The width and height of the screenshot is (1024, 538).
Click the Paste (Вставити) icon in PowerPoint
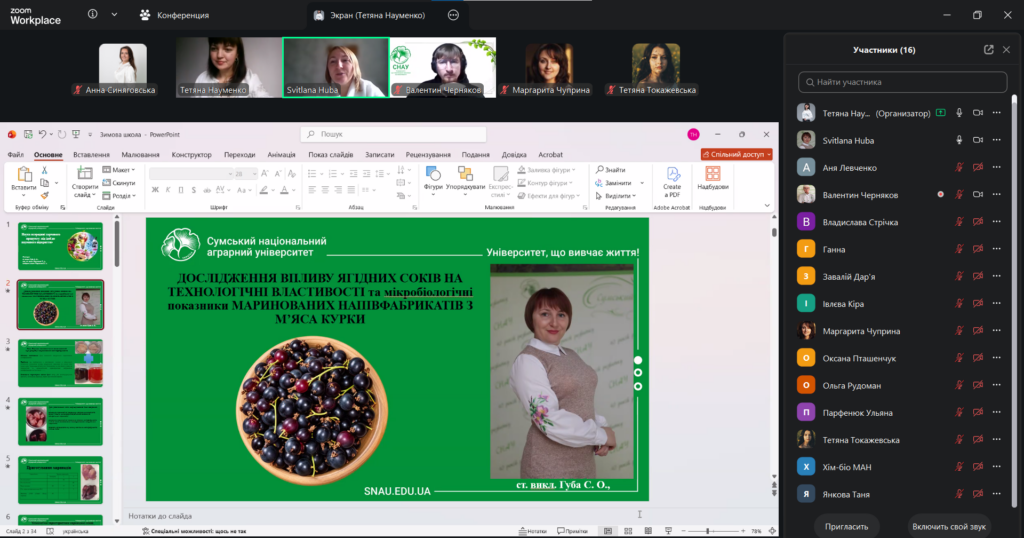click(x=24, y=175)
